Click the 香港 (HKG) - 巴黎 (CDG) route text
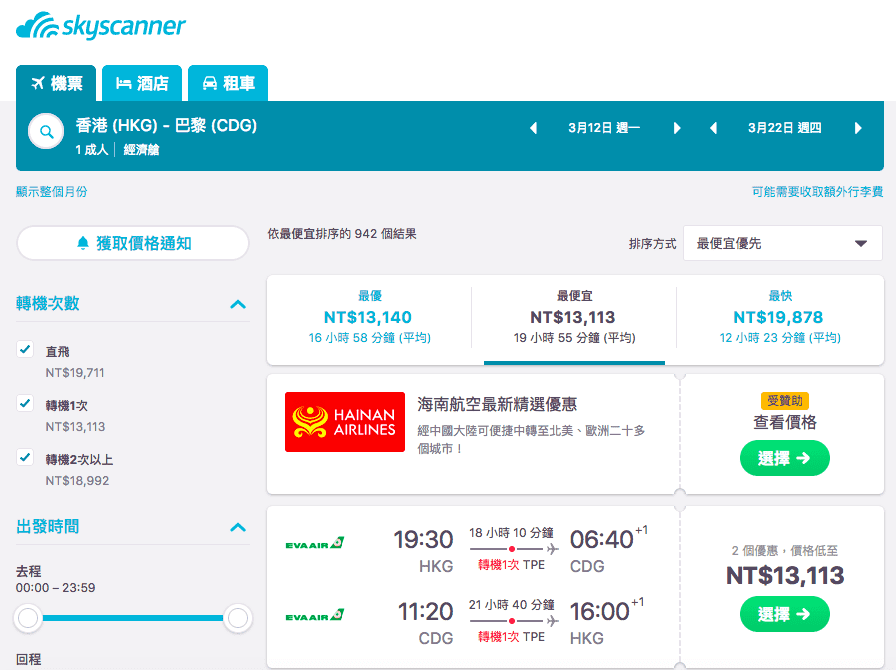Image resolution: width=896 pixels, height=670 pixels. pyautogui.click(x=166, y=125)
